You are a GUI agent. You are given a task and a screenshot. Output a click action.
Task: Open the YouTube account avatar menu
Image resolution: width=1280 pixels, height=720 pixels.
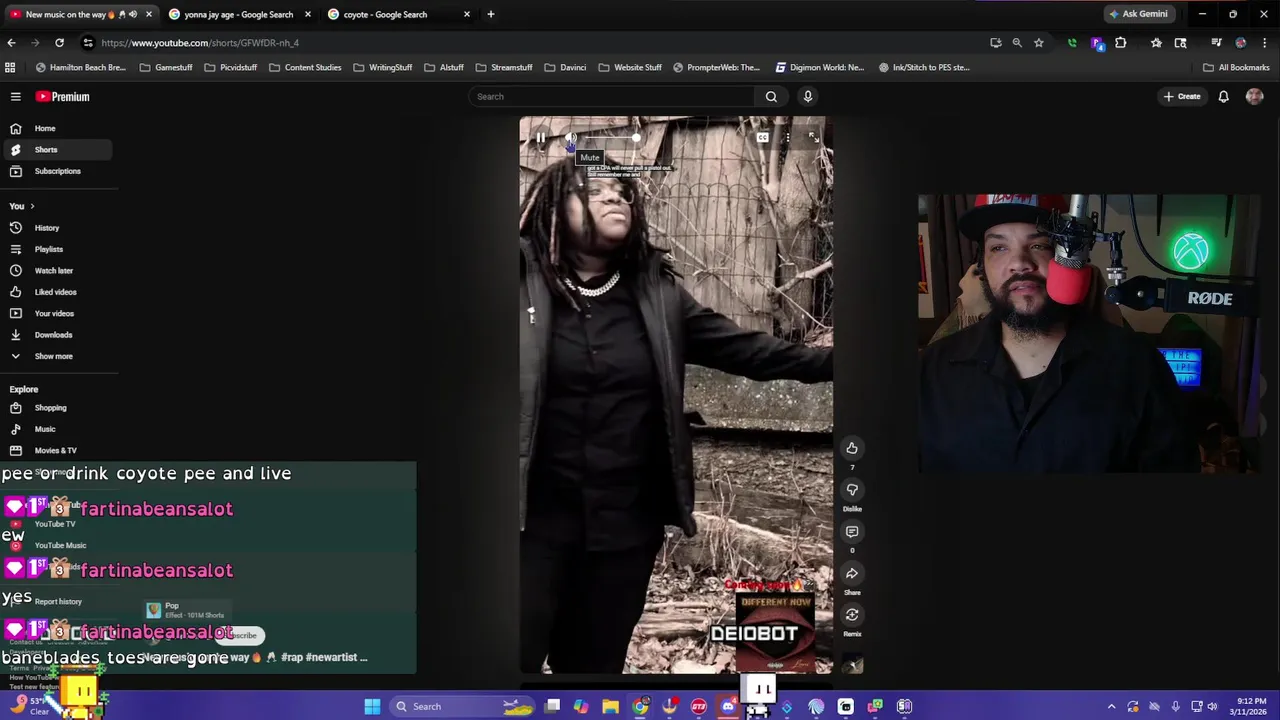1255,97
